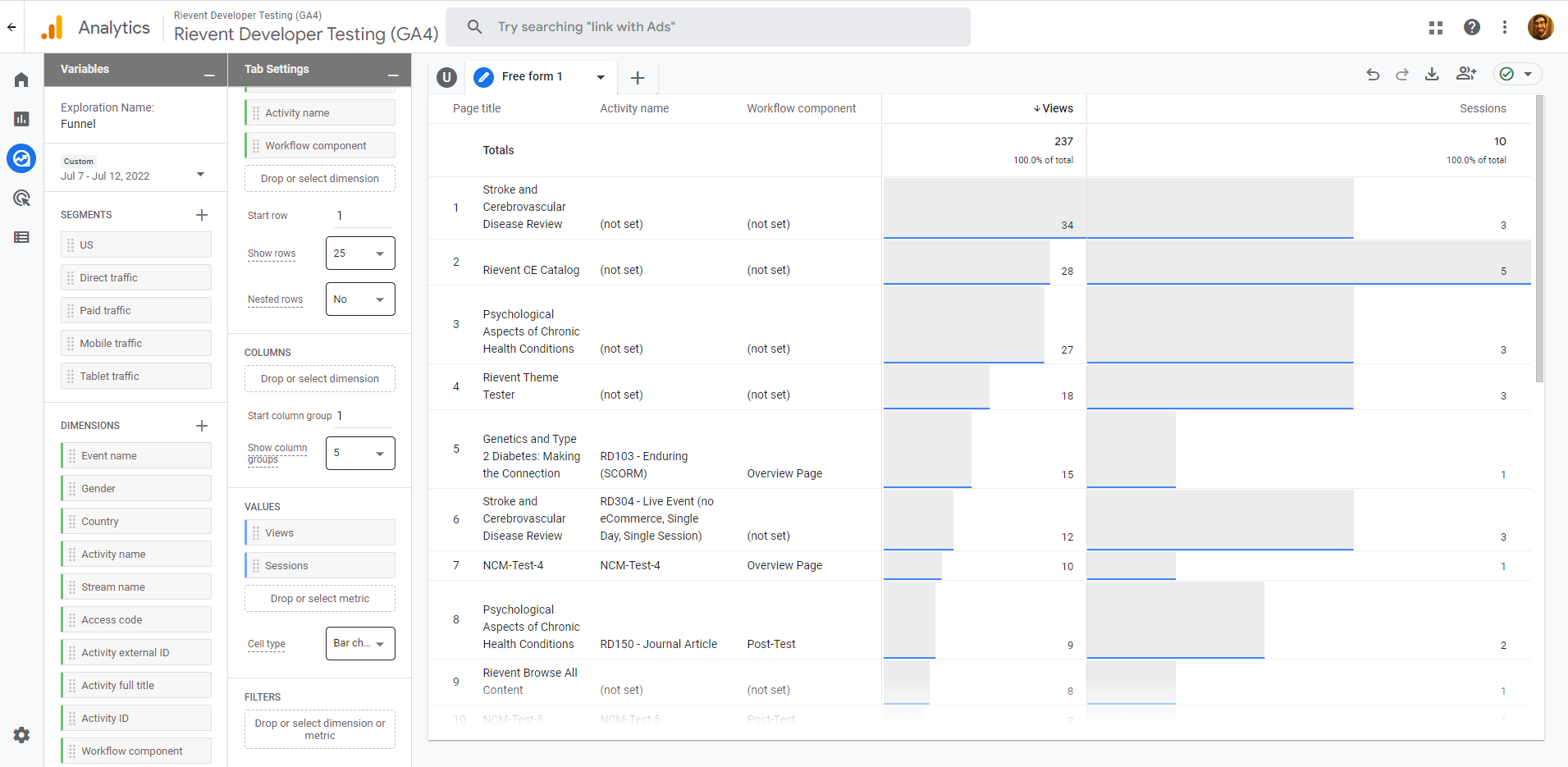The width and height of the screenshot is (1568, 767).
Task: Open the Help question mark icon
Action: [1472, 27]
